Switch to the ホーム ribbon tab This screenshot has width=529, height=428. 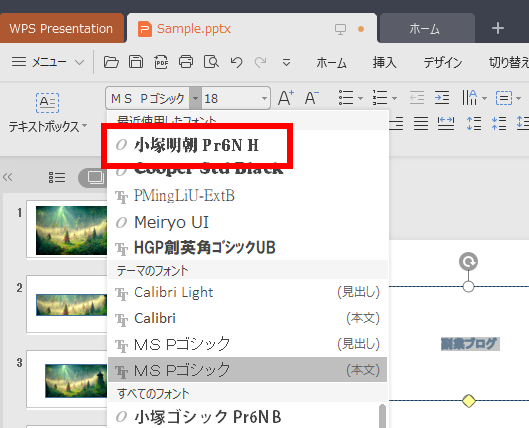pos(332,63)
